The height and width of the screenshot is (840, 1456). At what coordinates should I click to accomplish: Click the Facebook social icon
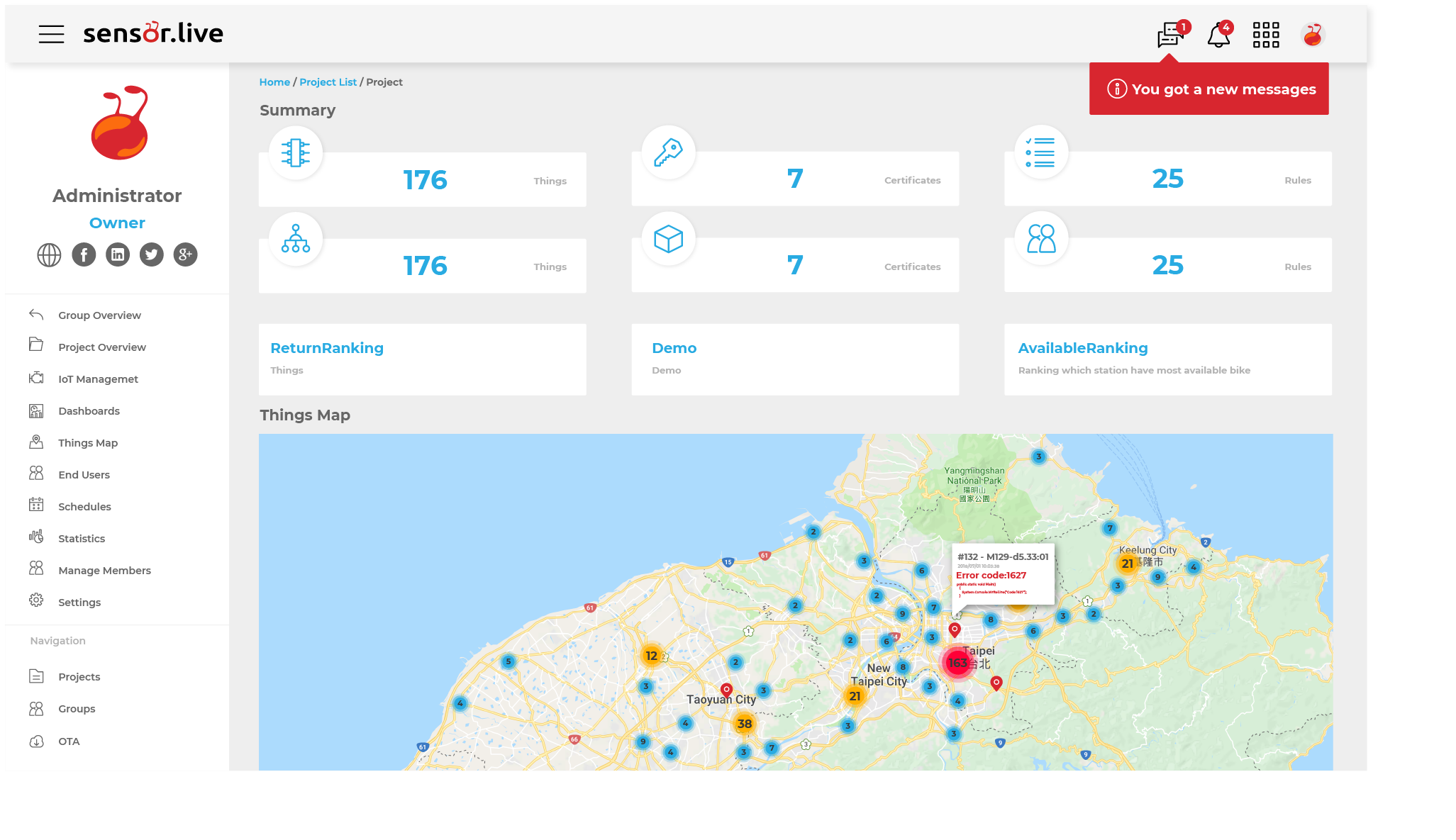[x=84, y=254]
